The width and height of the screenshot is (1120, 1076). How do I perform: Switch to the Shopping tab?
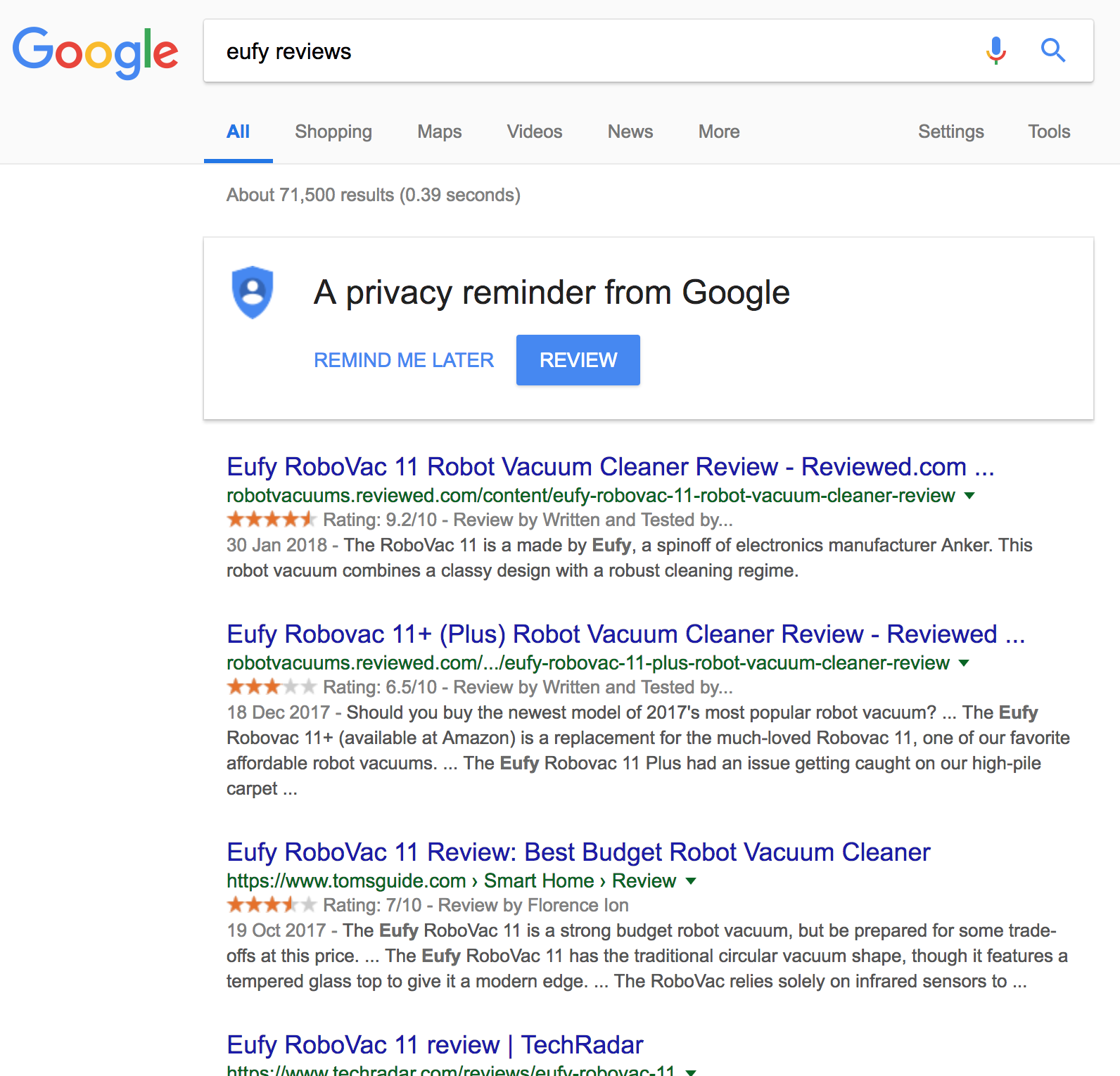[333, 132]
